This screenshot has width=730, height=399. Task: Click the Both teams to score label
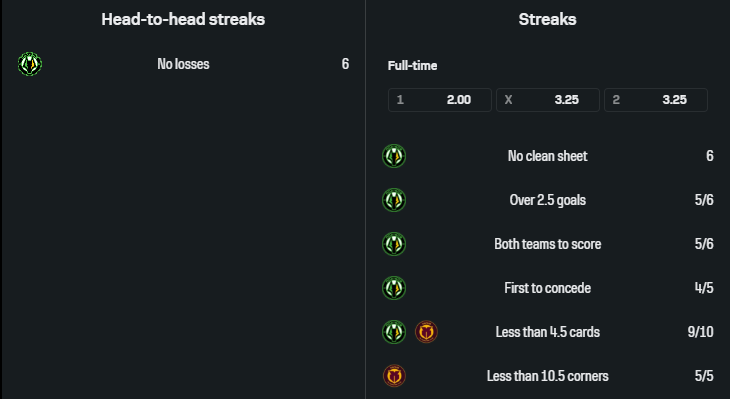click(548, 244)
